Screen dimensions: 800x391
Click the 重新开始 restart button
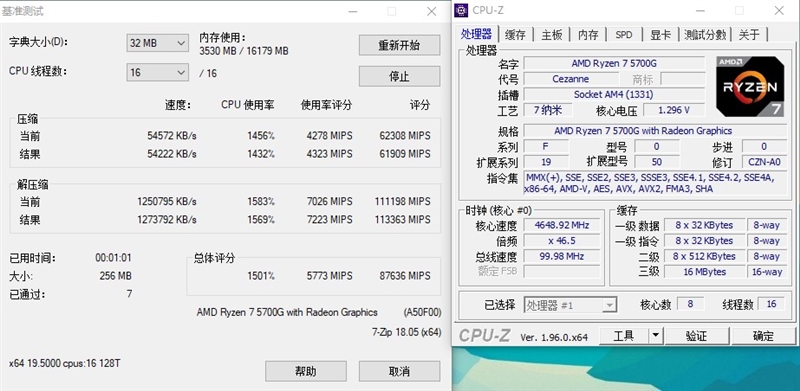point(399,45)
